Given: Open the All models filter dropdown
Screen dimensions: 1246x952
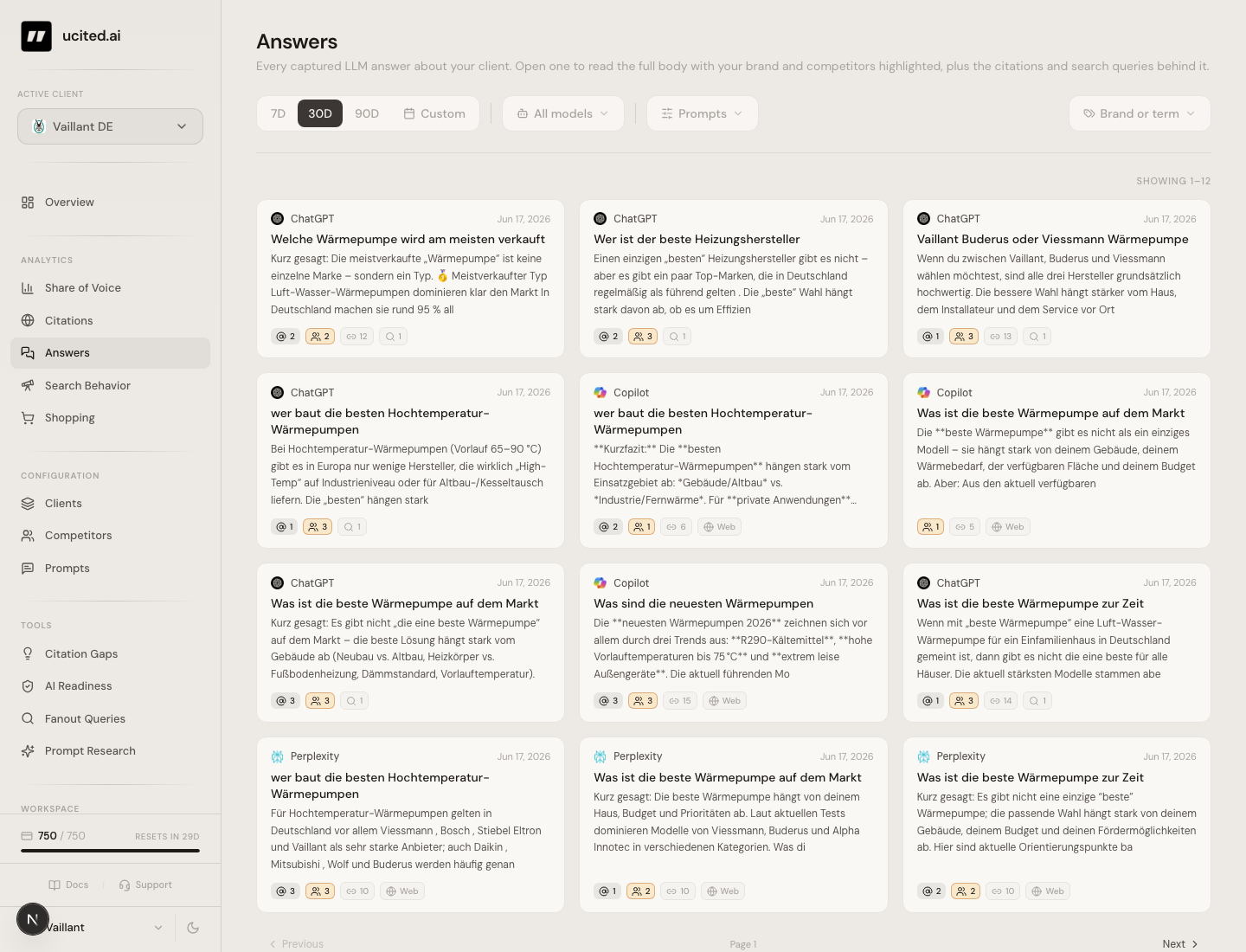Looking at the screenshot, I should (x=563, y=113).
